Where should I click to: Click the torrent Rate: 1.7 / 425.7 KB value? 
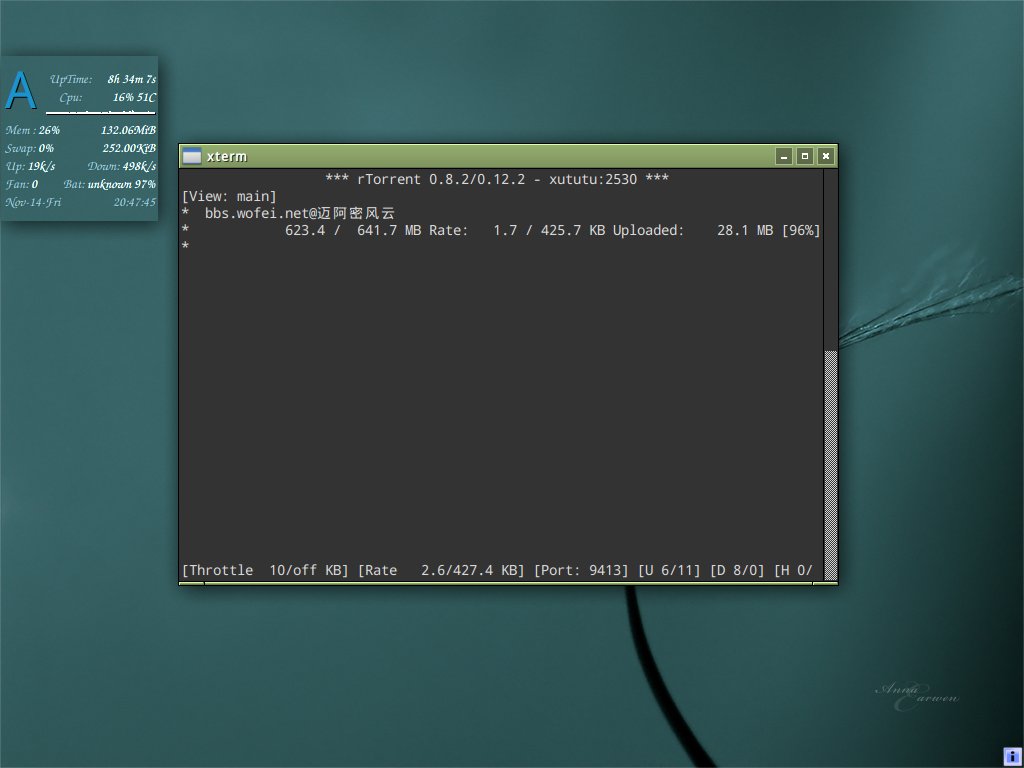click(517, 230)
